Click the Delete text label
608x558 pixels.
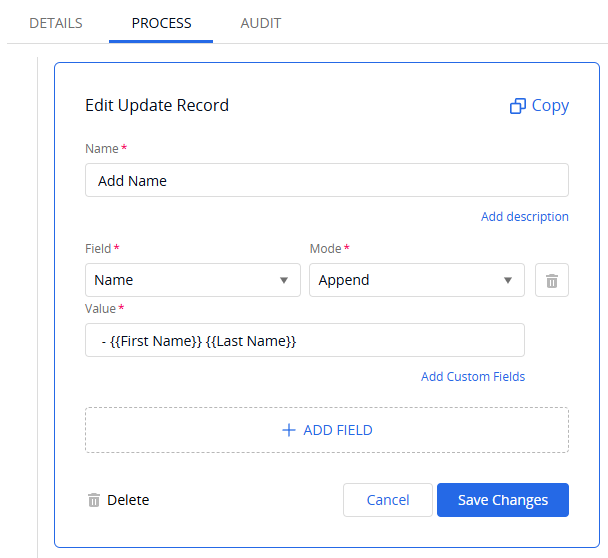pyautogui.click(x=128, y=500)
